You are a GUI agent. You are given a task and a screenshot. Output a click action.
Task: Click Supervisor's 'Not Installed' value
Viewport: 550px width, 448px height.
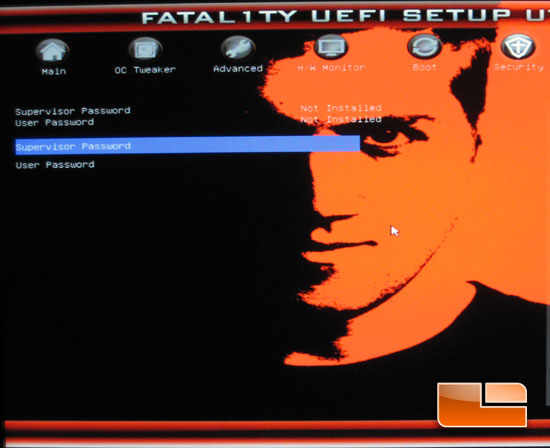341,108
